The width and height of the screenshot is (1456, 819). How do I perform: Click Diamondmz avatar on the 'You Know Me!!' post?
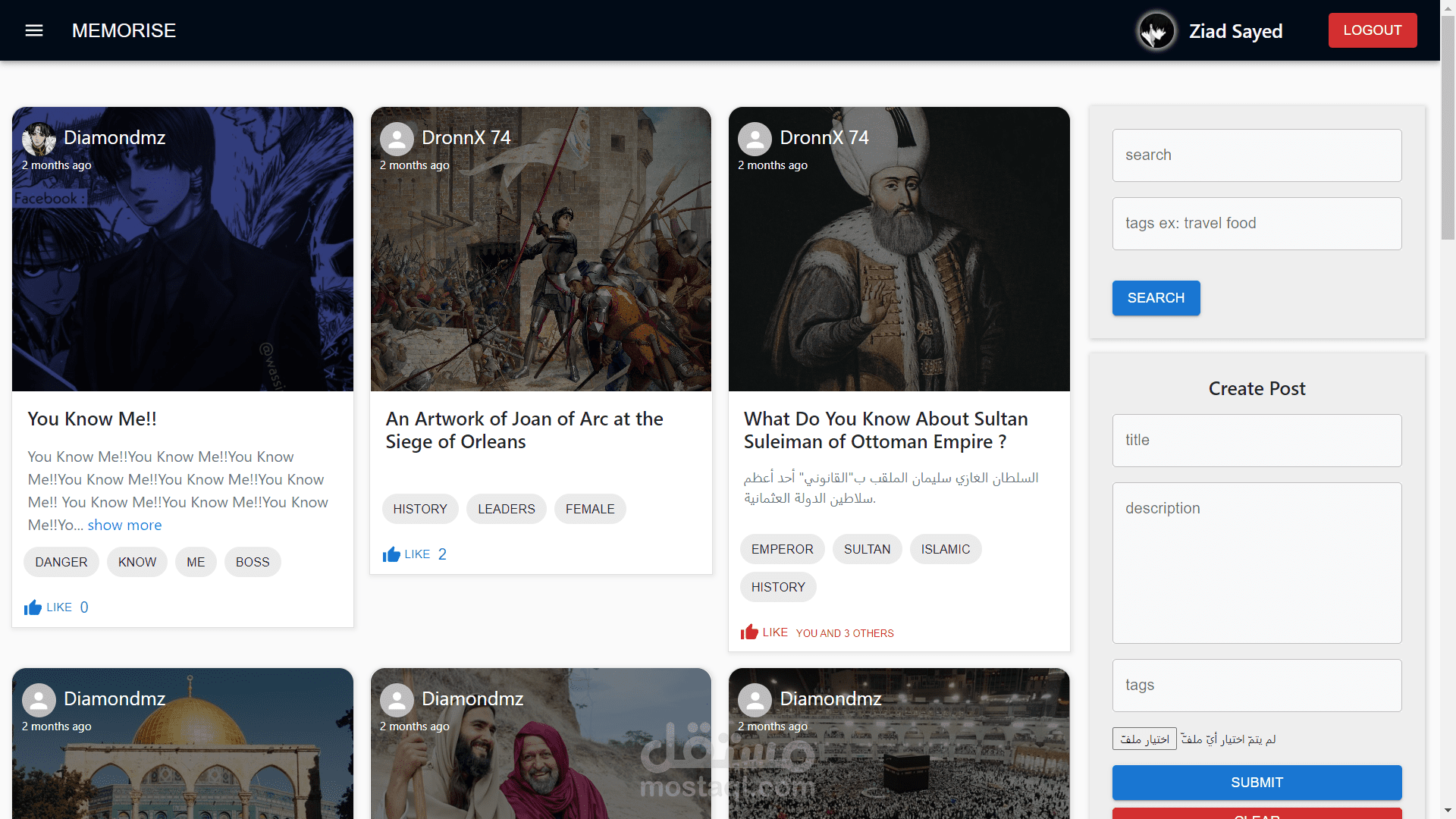click(x=39, y=139)
